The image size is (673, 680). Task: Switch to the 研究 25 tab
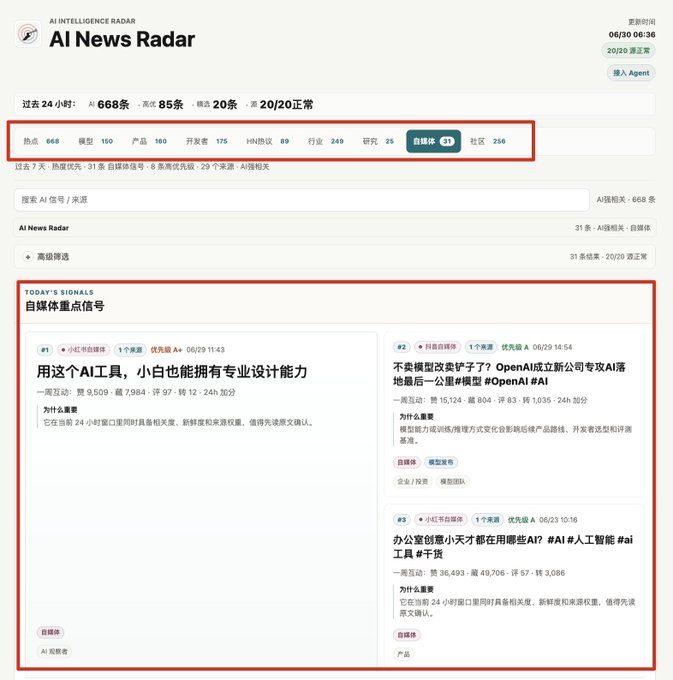point(378,141)
